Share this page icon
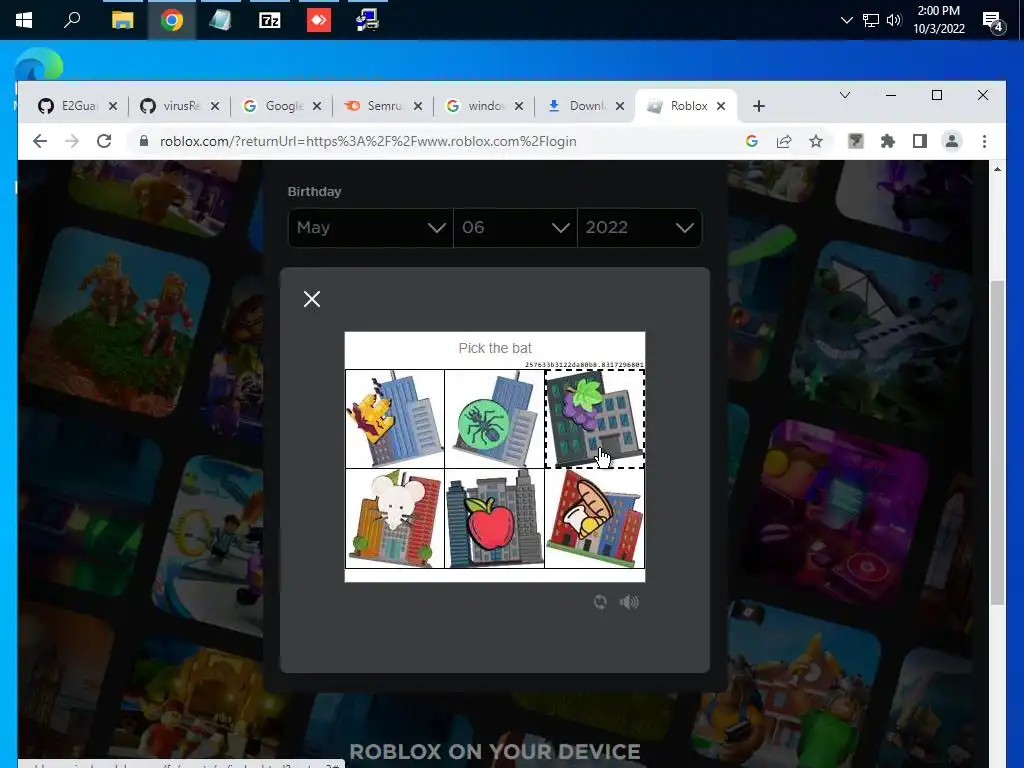Image resolution: width=1024 pixels, height=768 pixels. [784, 141]
